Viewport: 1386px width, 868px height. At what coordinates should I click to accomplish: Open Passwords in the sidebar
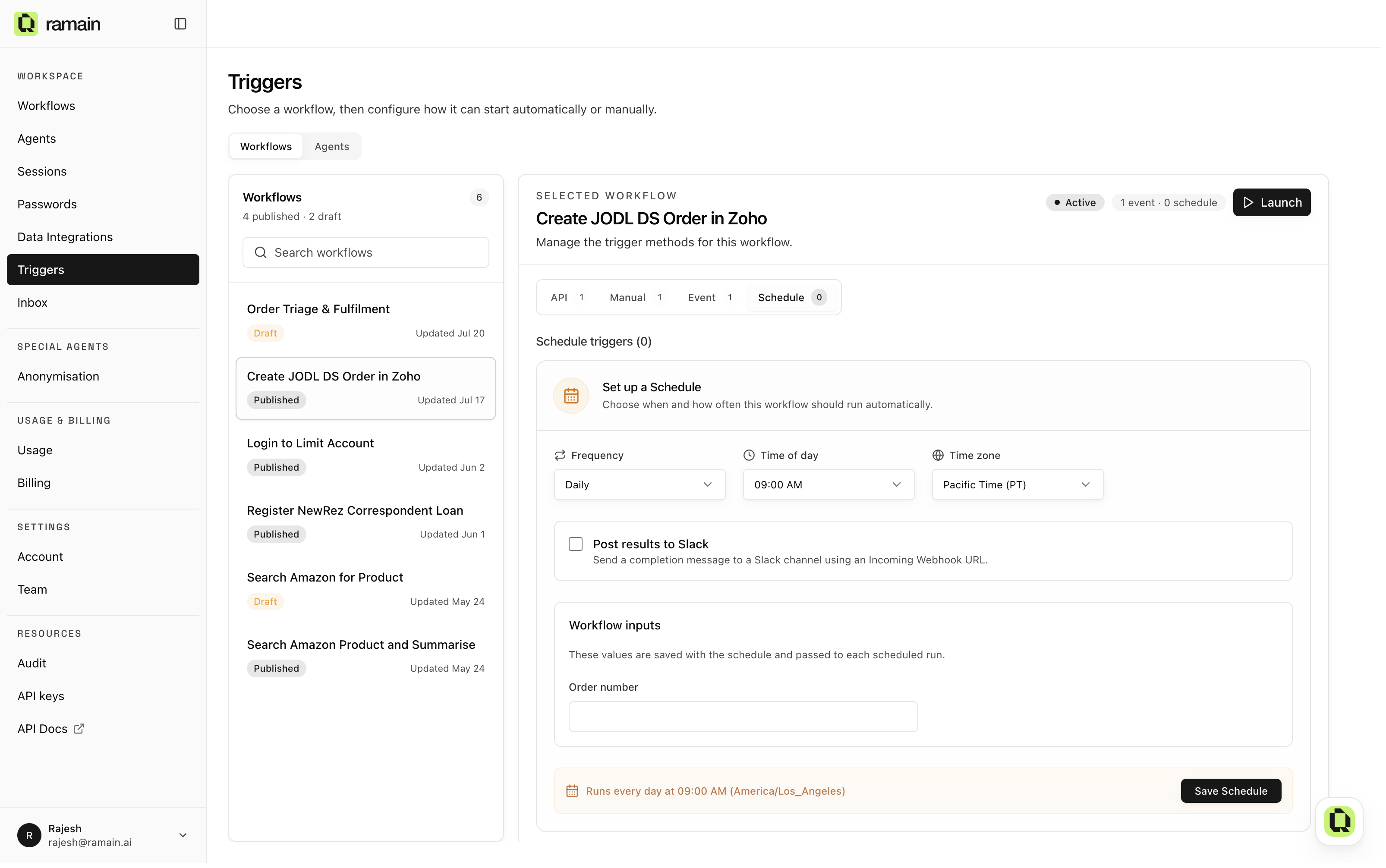coord(104,204)
